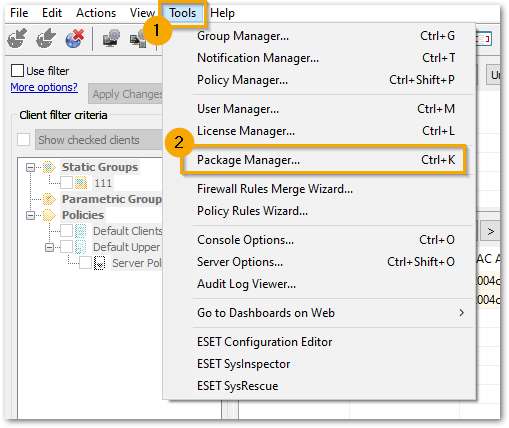Select the Server Policy tree item

[137, 263]
